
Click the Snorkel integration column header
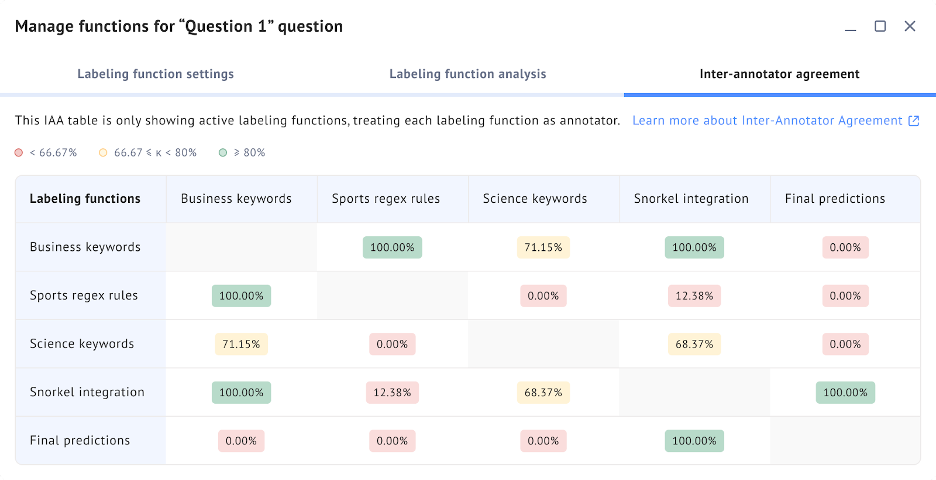pyautogui.click(x=691, y=199)
